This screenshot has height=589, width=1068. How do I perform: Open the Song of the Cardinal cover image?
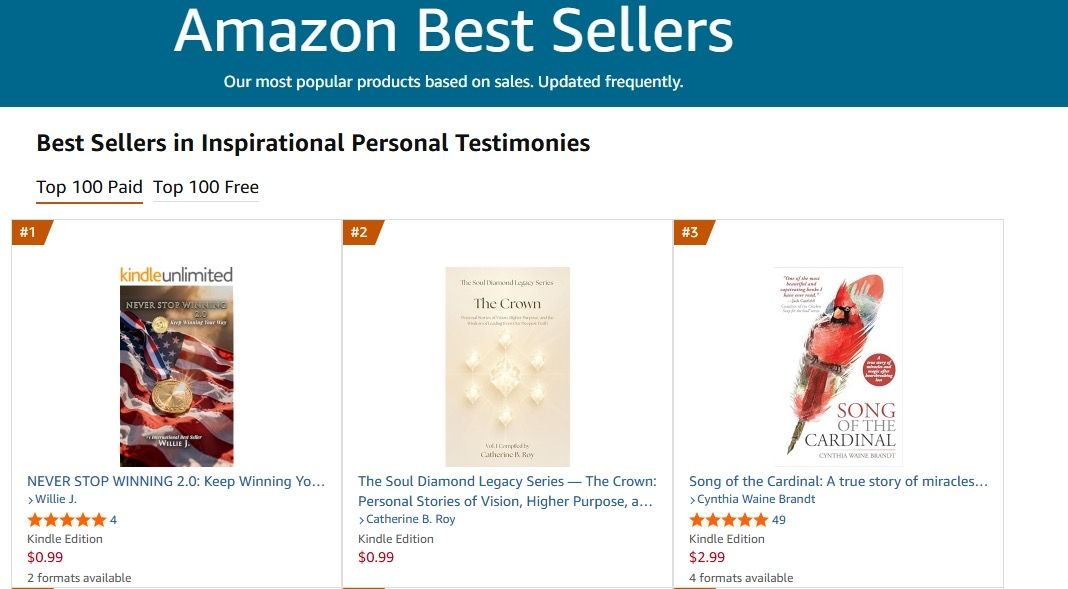[x=838, y=366]
